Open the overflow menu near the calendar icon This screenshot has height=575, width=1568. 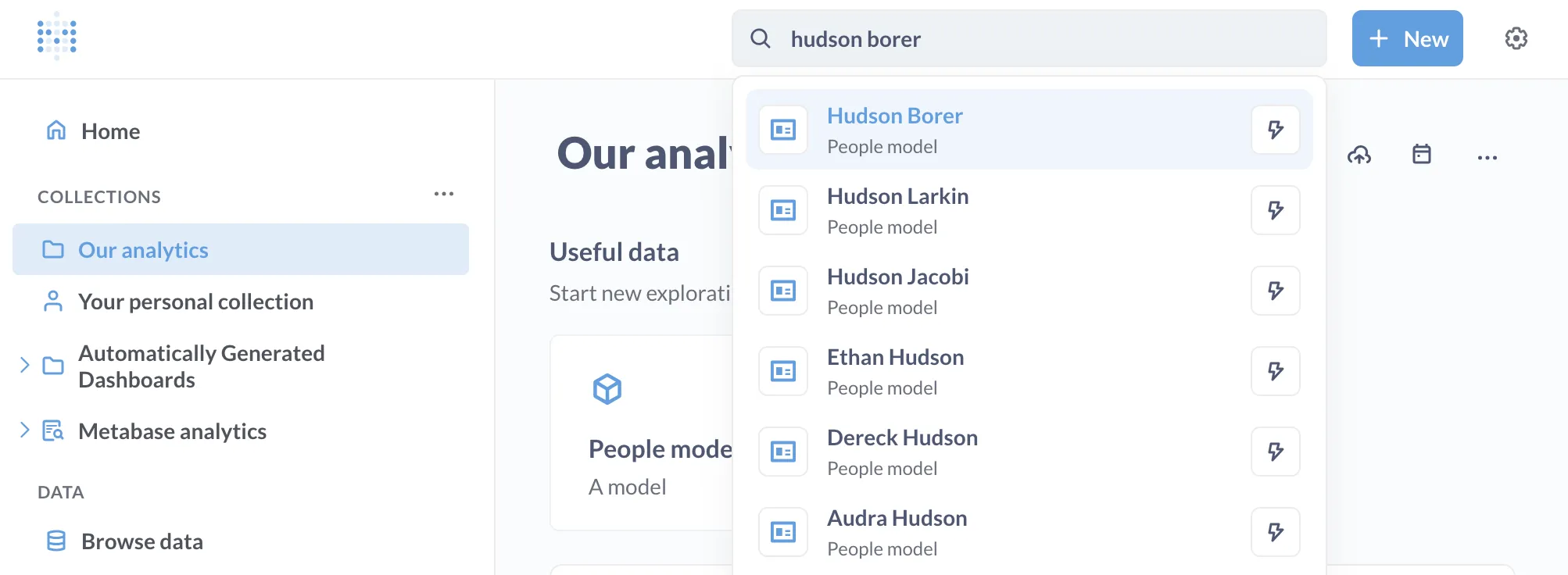pos(1487,156)
